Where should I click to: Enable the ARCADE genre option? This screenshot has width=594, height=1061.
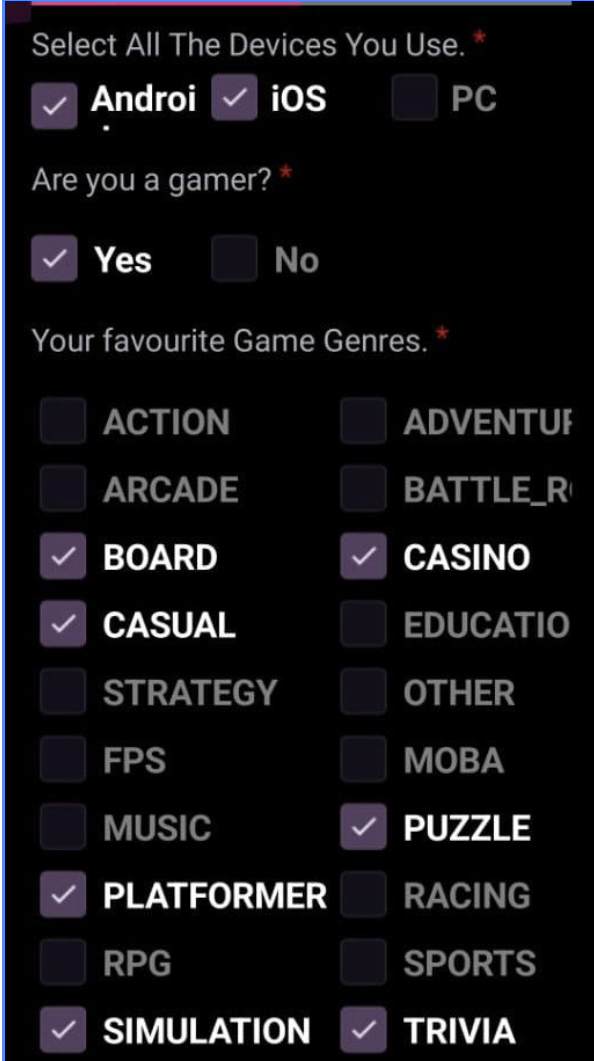click(63, 489)
